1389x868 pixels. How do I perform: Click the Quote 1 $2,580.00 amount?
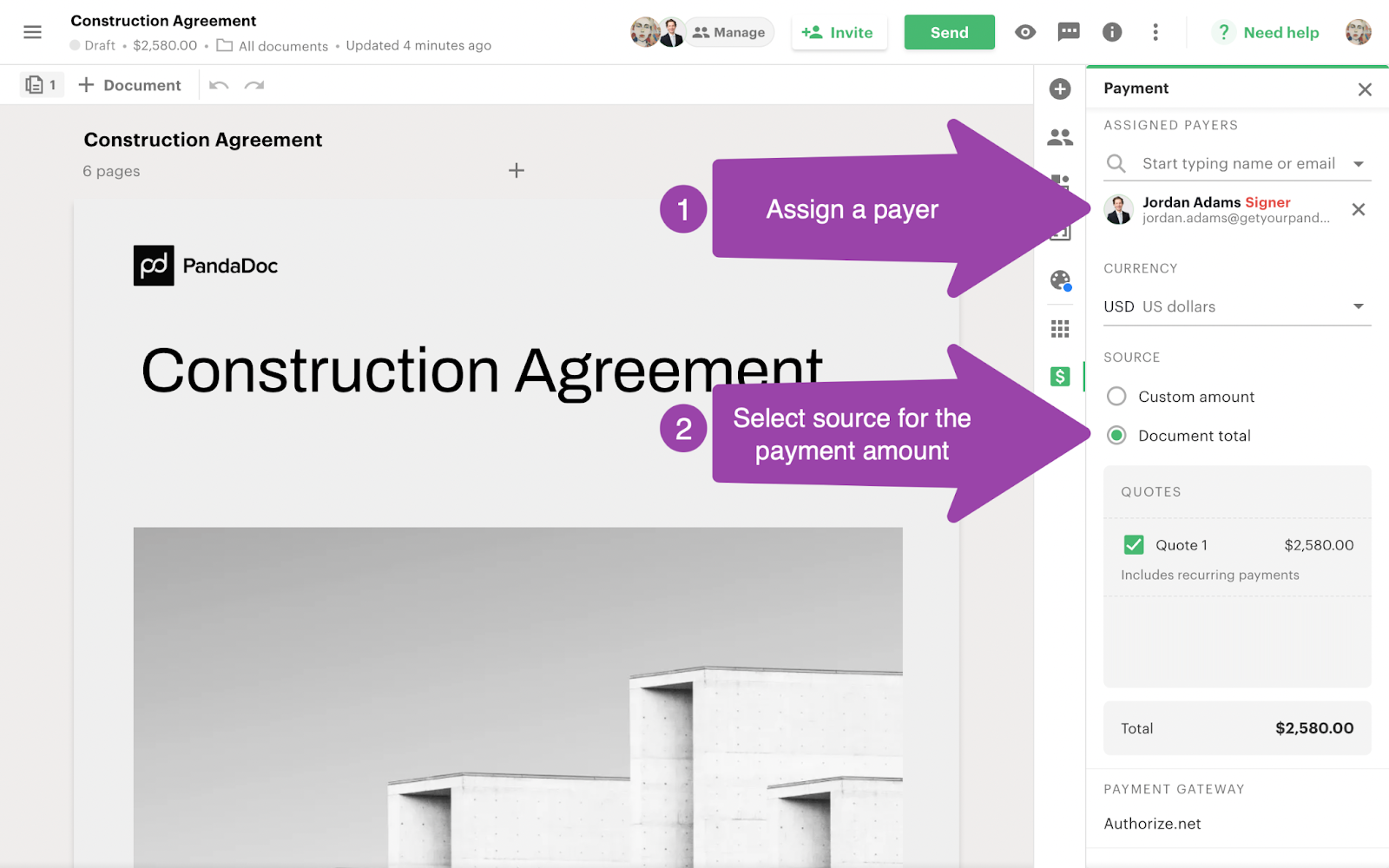(1319, 545)
